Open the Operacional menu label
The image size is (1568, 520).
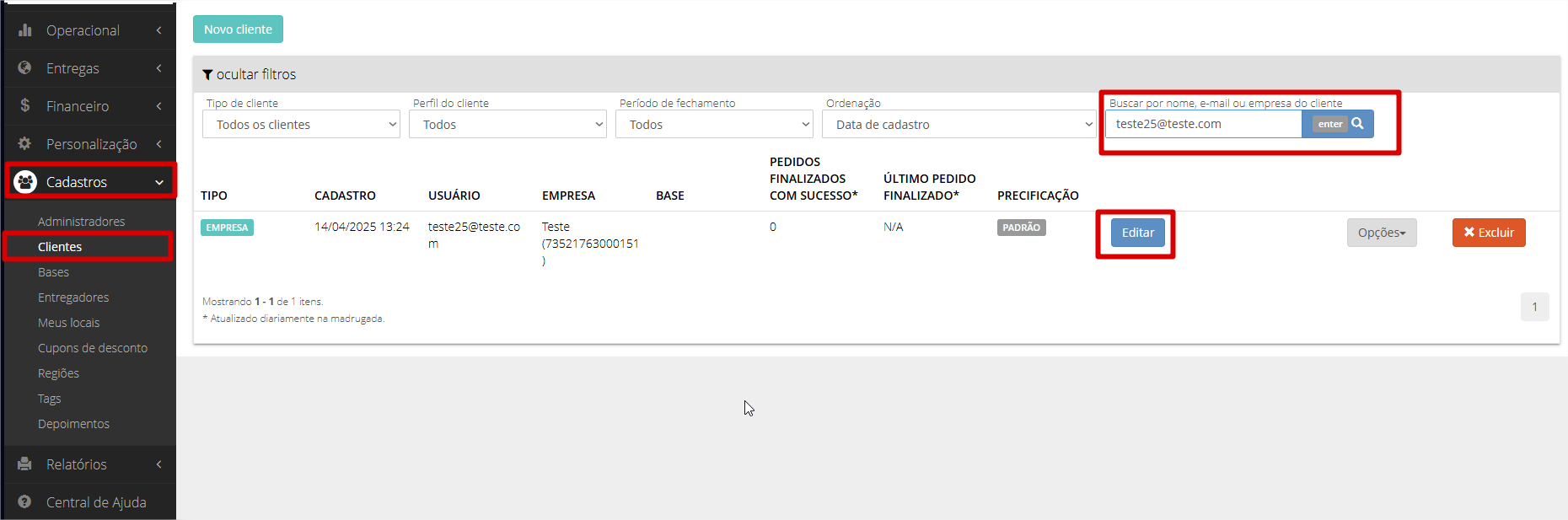click(83, 30)
